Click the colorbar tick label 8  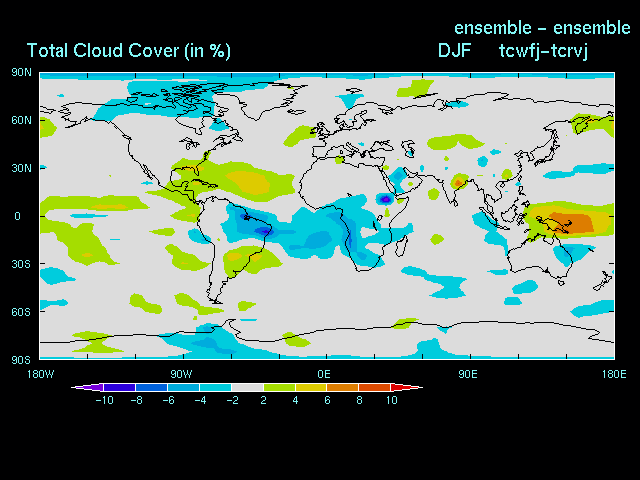pyautogui.click(x=359, y=400)
